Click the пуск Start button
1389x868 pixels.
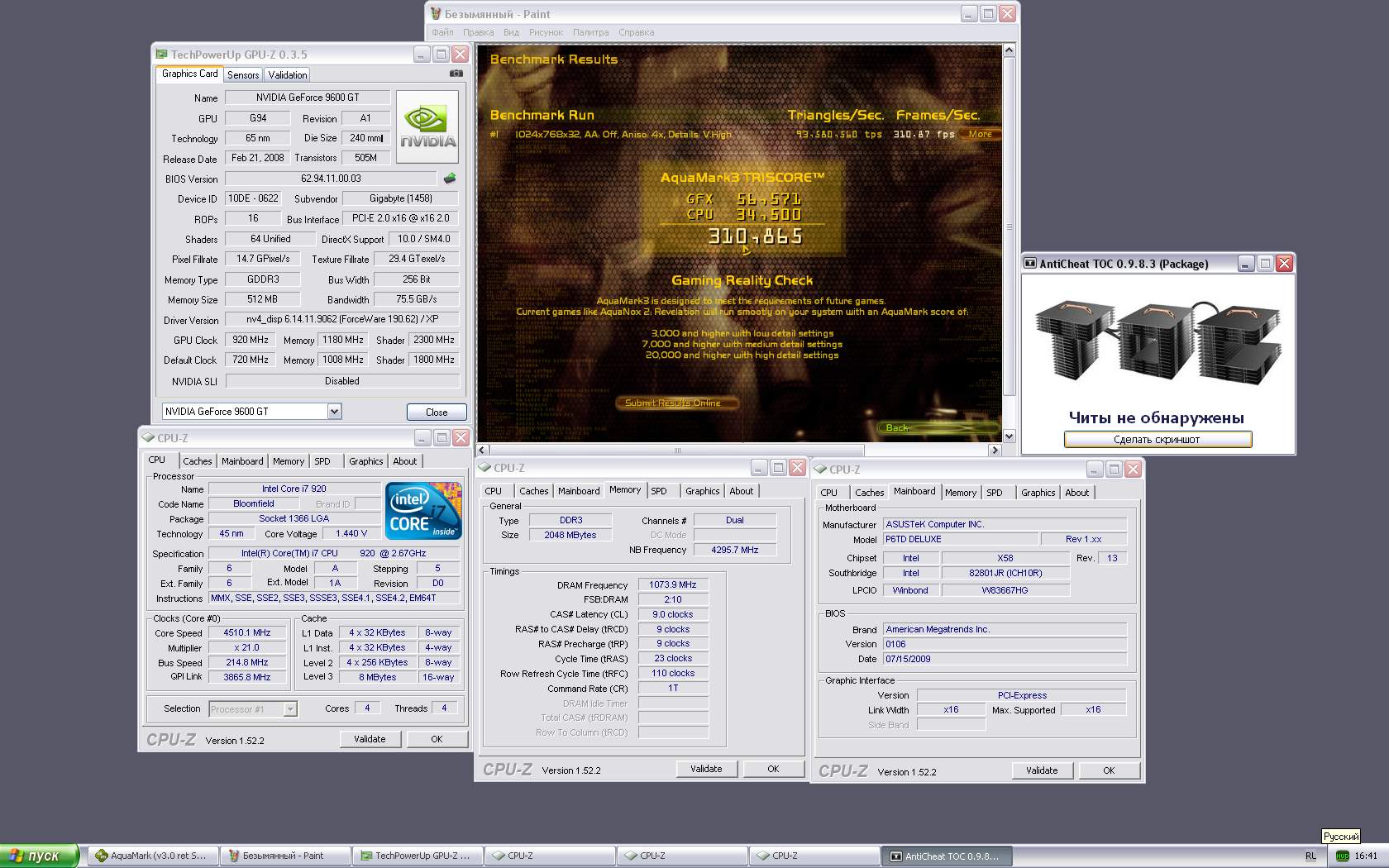tap(40, 856)
